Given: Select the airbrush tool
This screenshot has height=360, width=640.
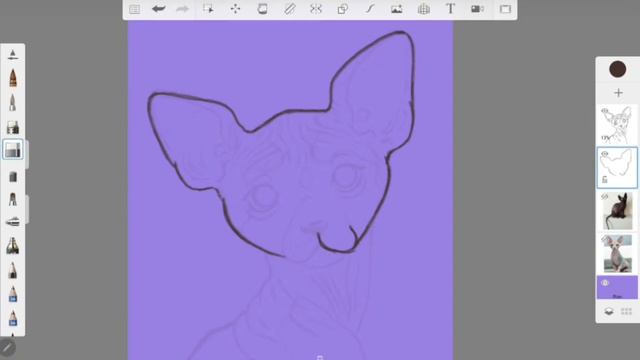Looking at the screenshot, I should point(13,222).
